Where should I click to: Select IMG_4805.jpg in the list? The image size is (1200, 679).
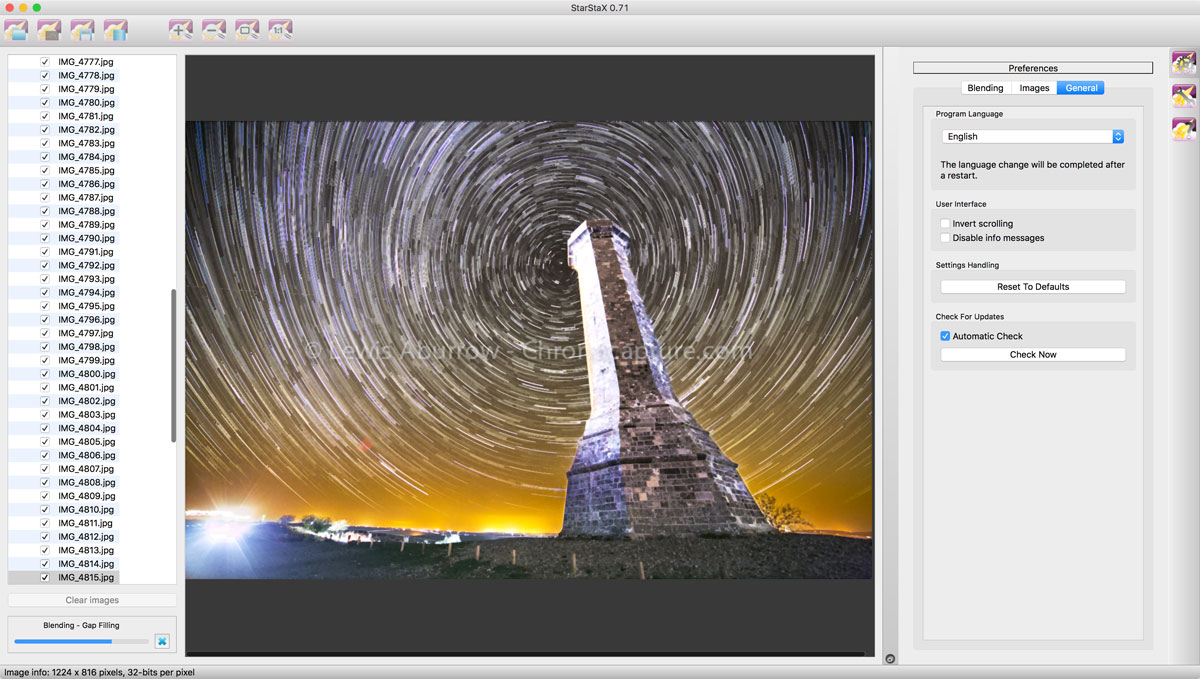click(x=86, y=442)
